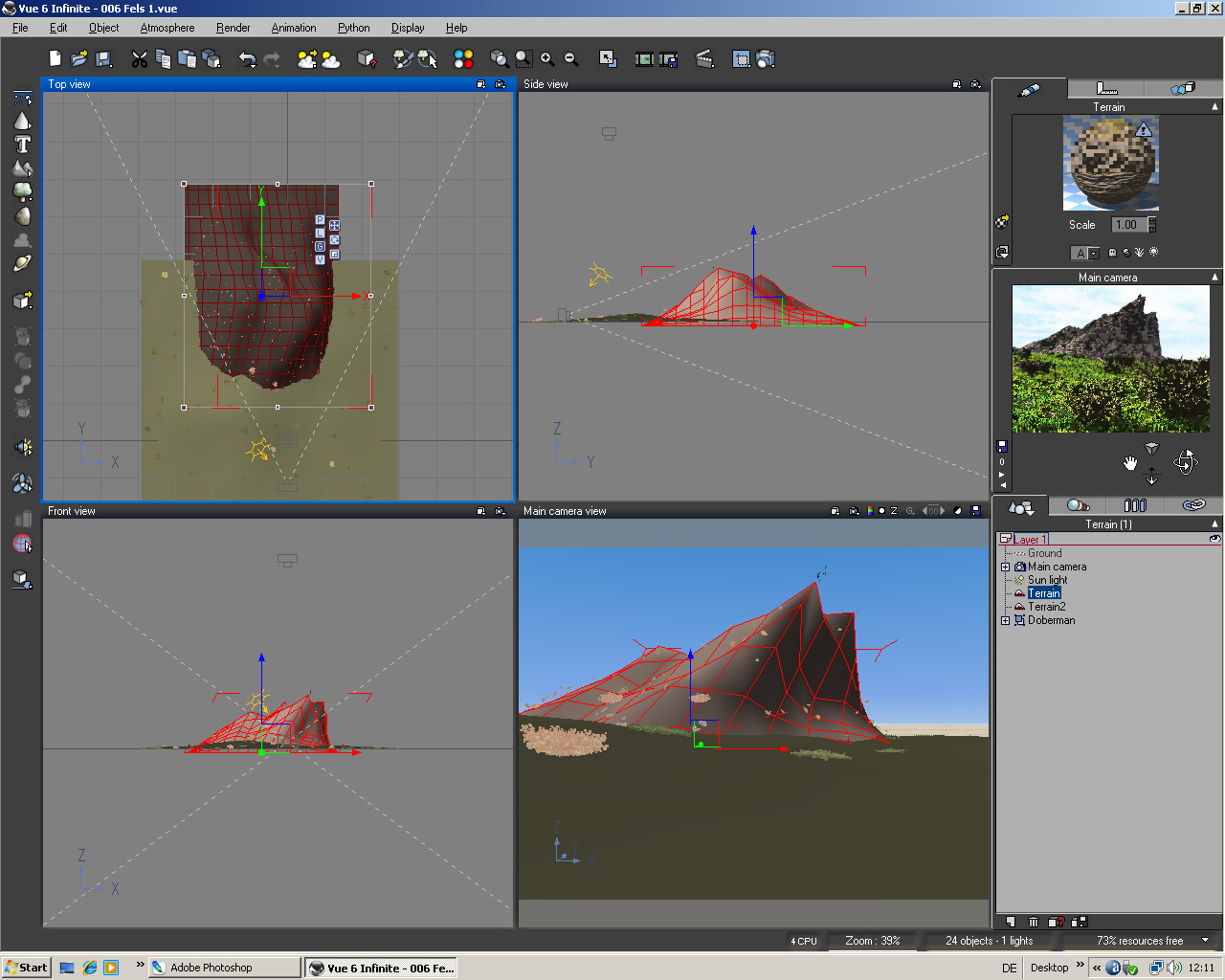Open the Atmosphere menu
This screenshot has height=980, width=1225.
point(167,28)
